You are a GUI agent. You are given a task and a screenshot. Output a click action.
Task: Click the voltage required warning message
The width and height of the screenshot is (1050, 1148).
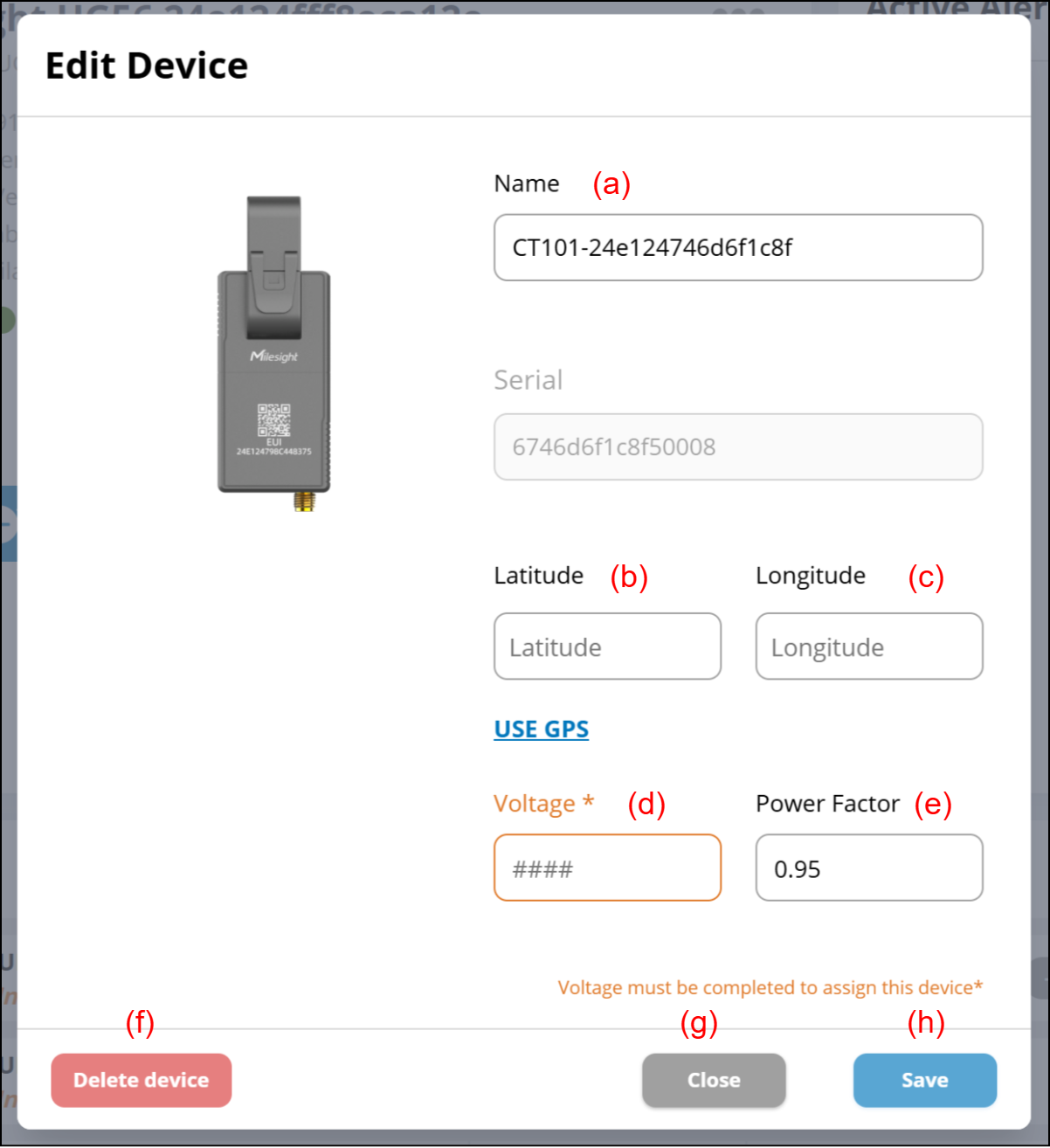point(770,988)
